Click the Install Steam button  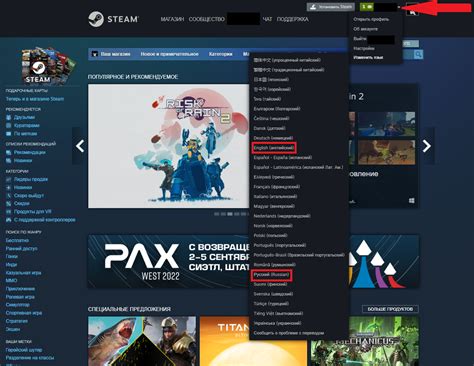pos(330,7)
